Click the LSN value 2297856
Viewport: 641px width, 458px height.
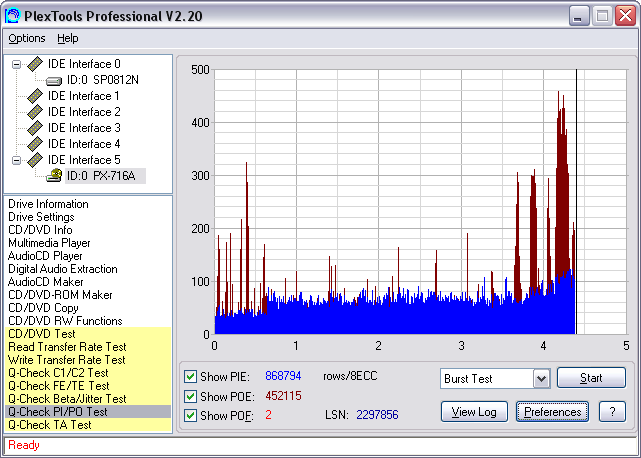pyautogui.click(x=377, y=415)
